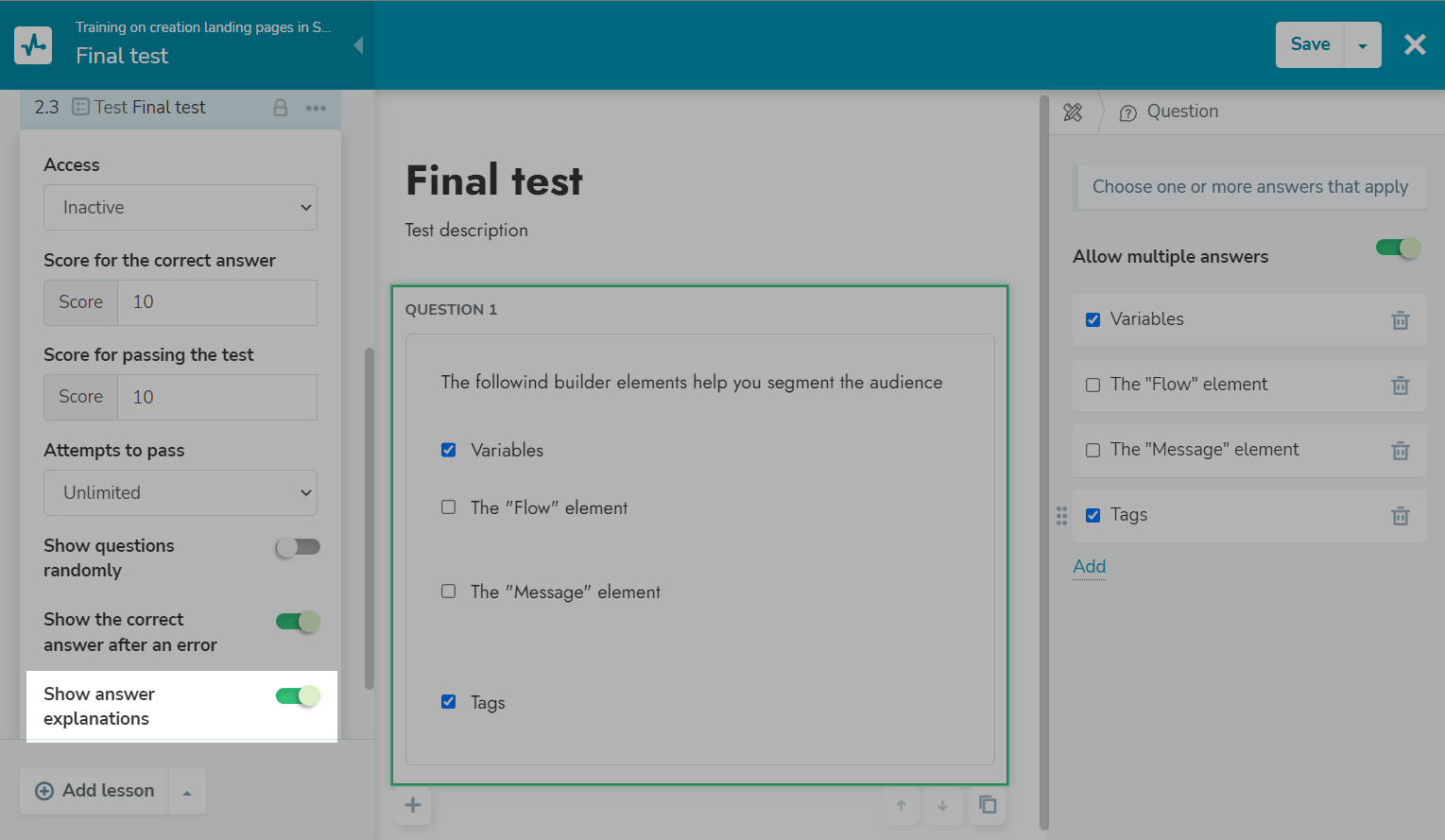Click the Save button
This screenshot has height=840, width=1445.
(x=1310, y=45)
